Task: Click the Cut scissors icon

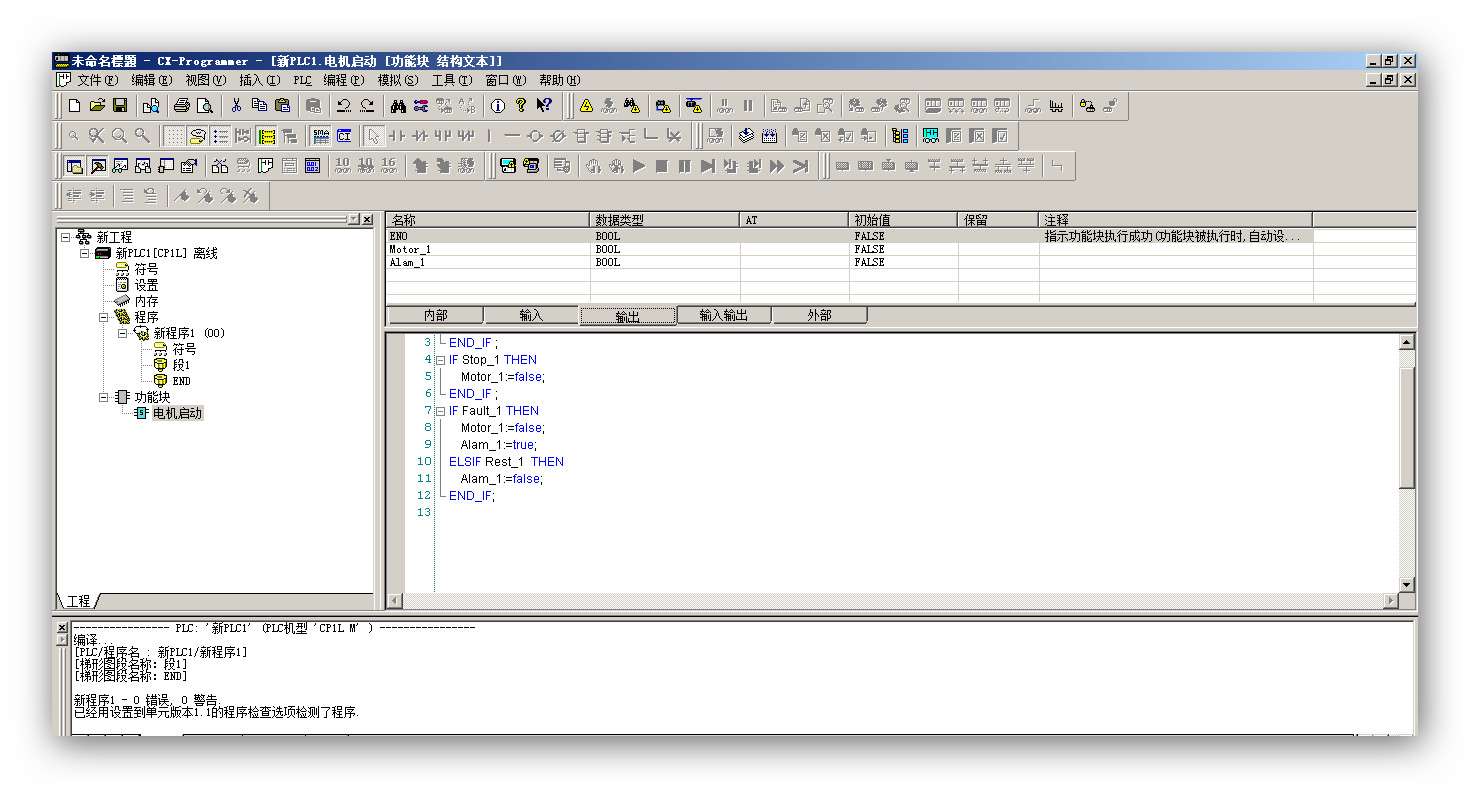Action: point(236,106)
